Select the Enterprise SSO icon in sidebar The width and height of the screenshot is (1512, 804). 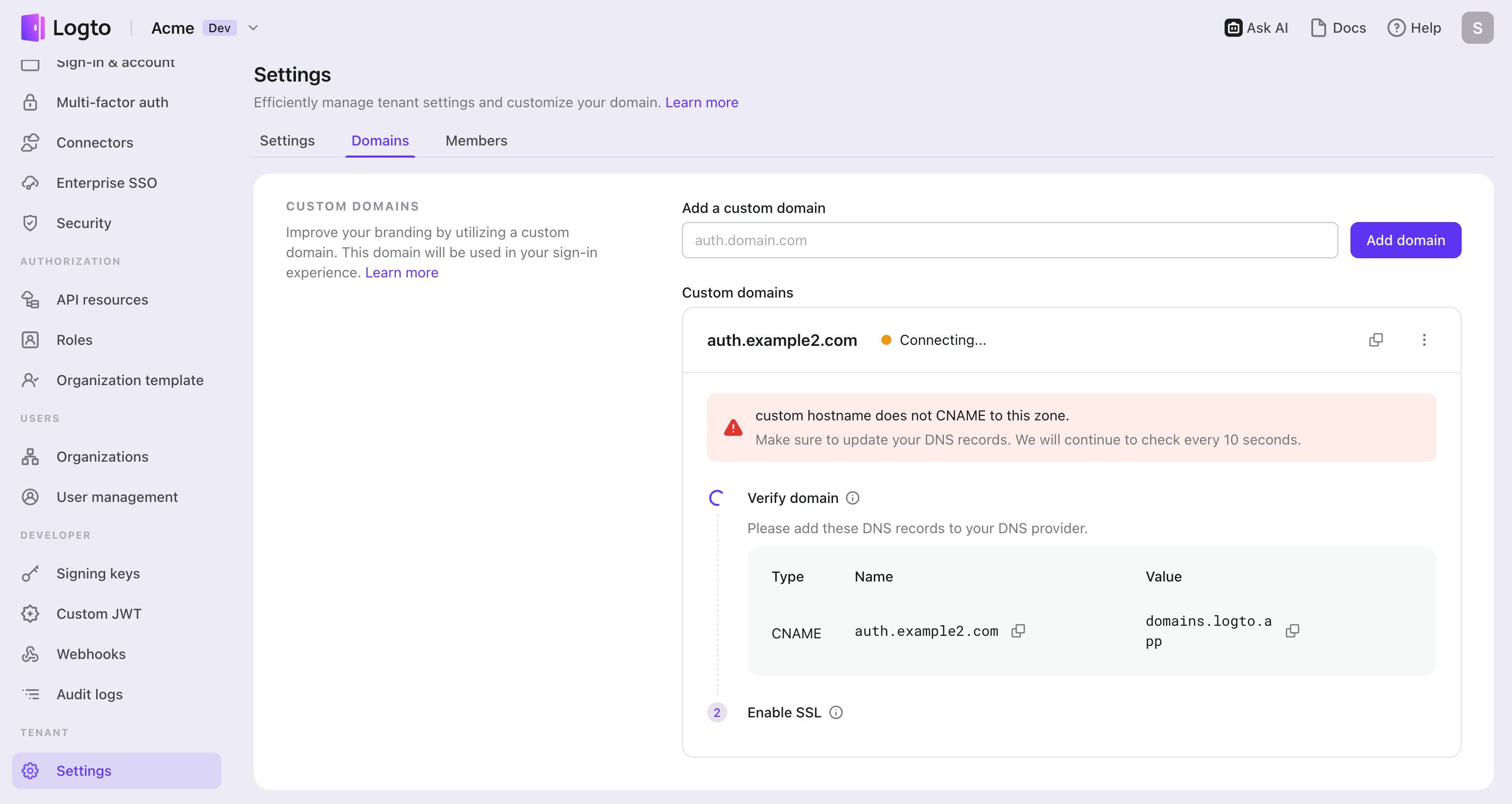31,183
